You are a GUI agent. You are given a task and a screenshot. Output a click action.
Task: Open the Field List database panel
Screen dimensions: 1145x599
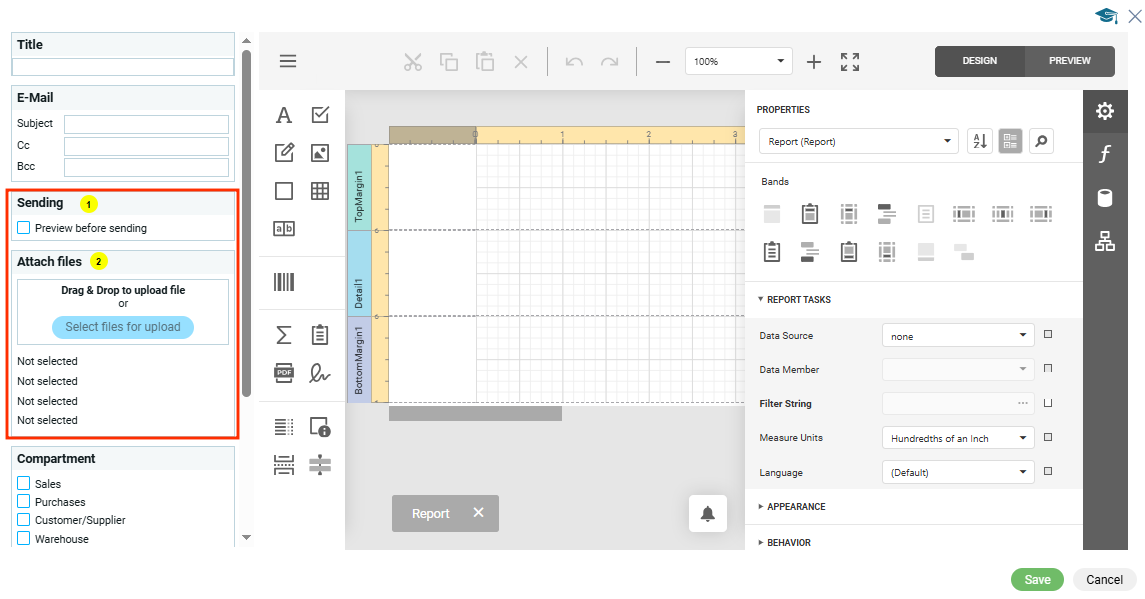click(x=1105, y=197)
